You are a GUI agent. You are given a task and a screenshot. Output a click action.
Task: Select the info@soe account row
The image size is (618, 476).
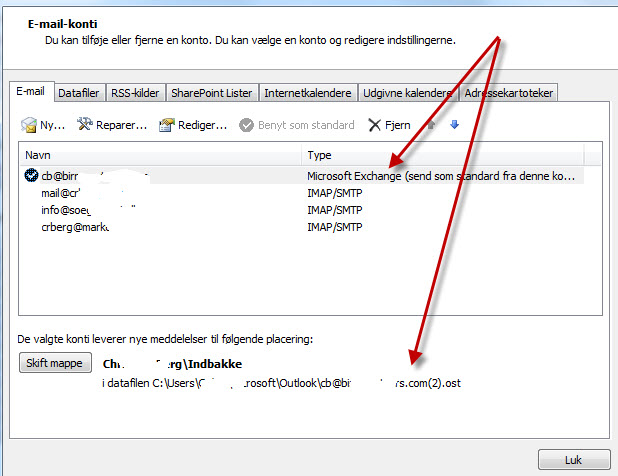click(302, 210)
